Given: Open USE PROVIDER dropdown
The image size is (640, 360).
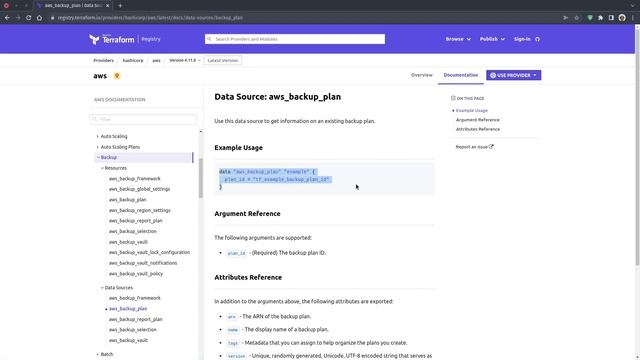Looking at the screenshot, I should (513, 75).
